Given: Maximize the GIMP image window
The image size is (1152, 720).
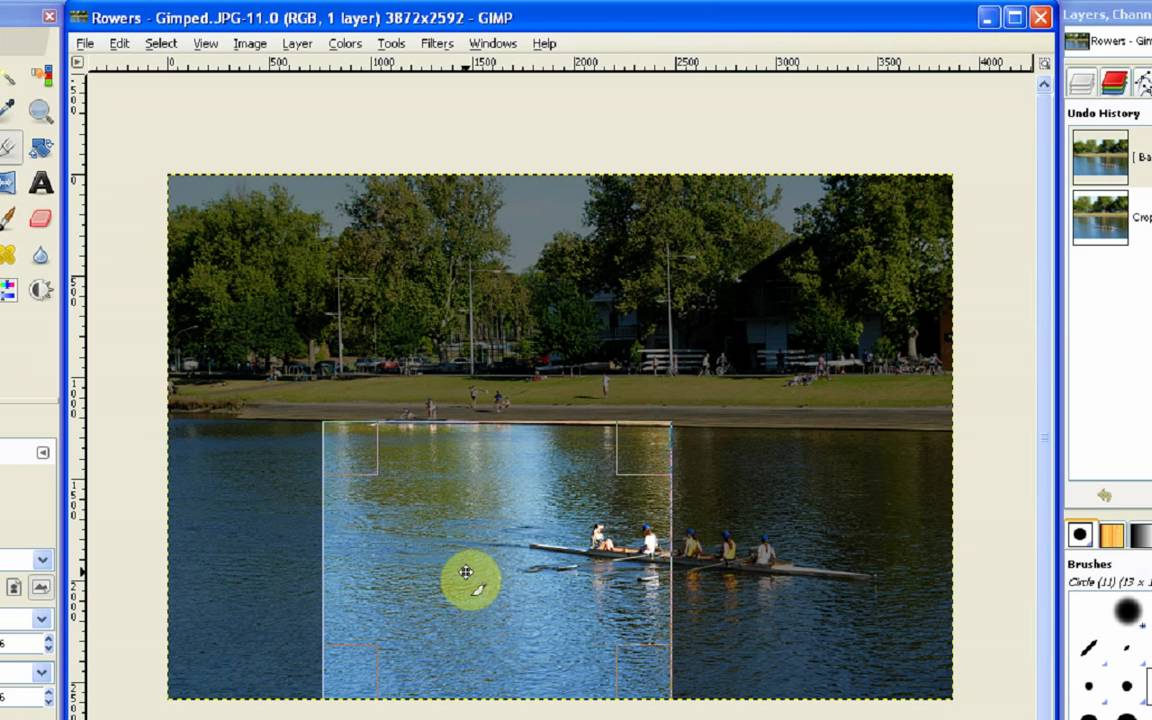Looking at the screenshot, I should [x=1015, y=17].
